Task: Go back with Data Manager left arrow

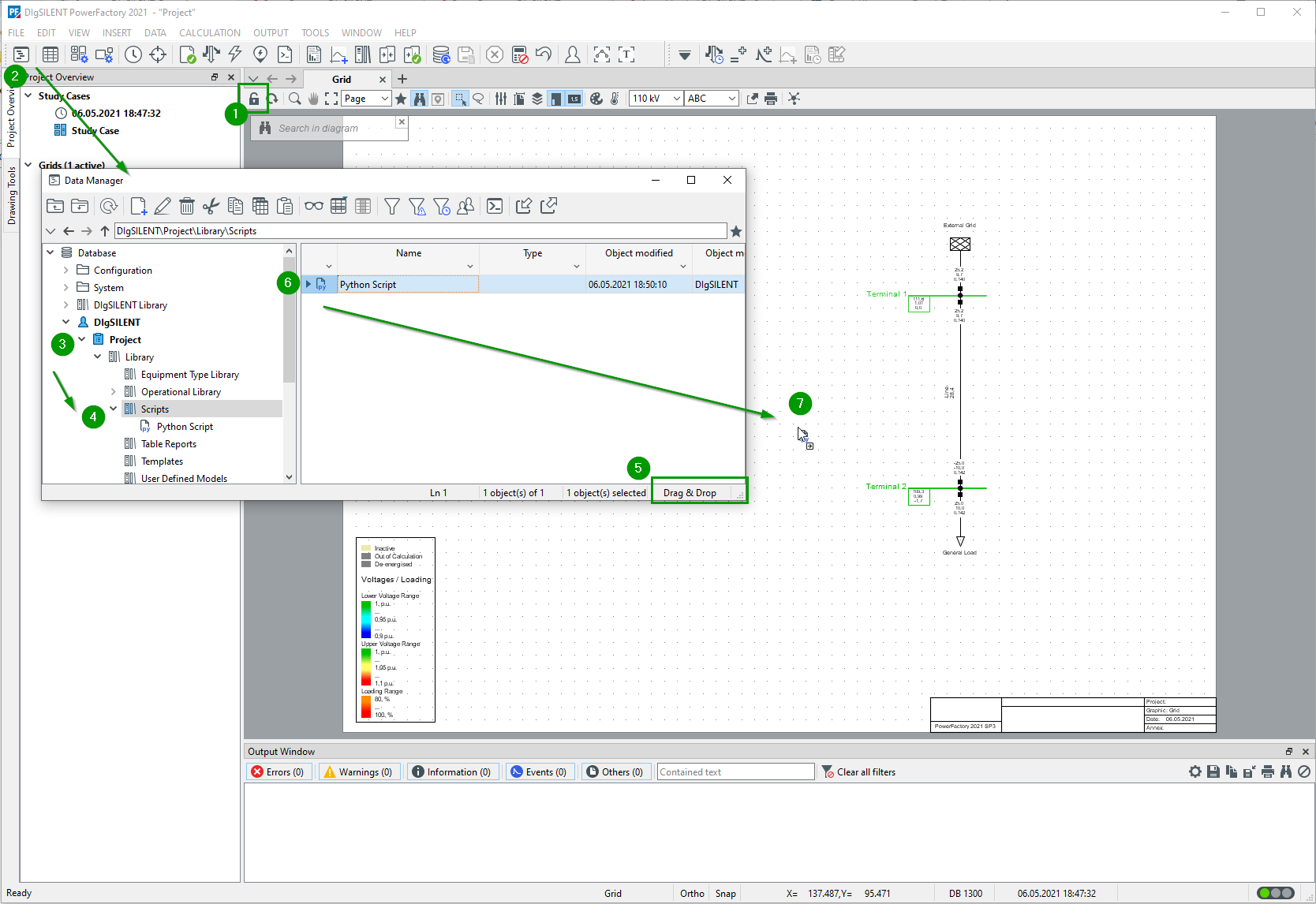Action: [69, 231]
